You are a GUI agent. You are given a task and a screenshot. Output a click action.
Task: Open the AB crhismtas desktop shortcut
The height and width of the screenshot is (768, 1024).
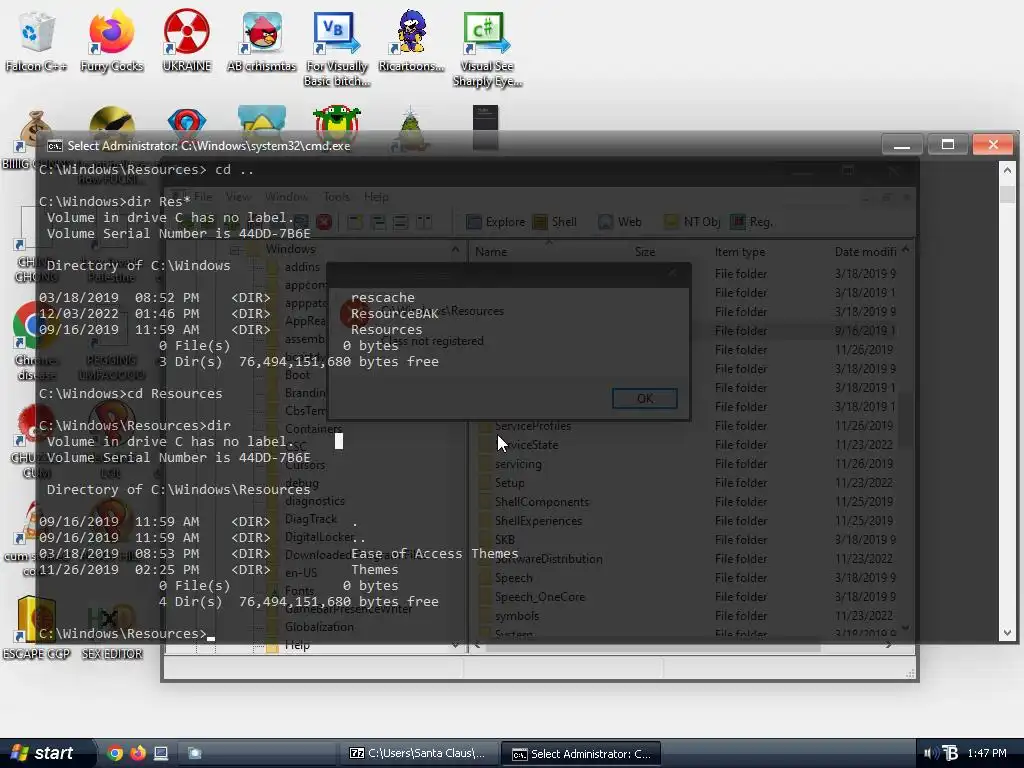[x=261, y=40]
